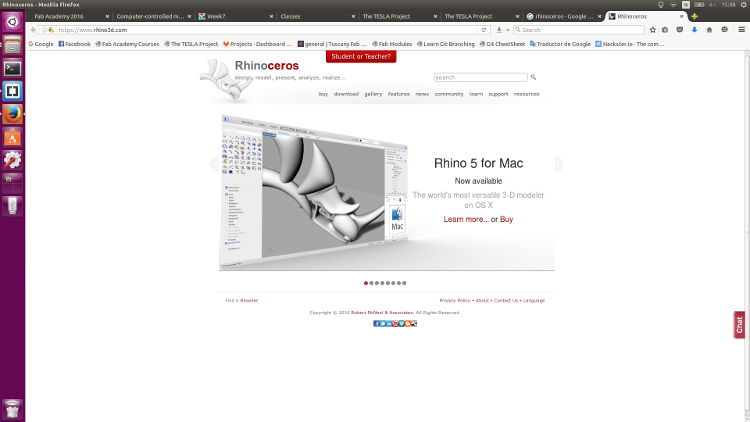The image size is (750, 422).
Task: Open the YouTube social icon in footer
Action: click(x=395, y=323)
